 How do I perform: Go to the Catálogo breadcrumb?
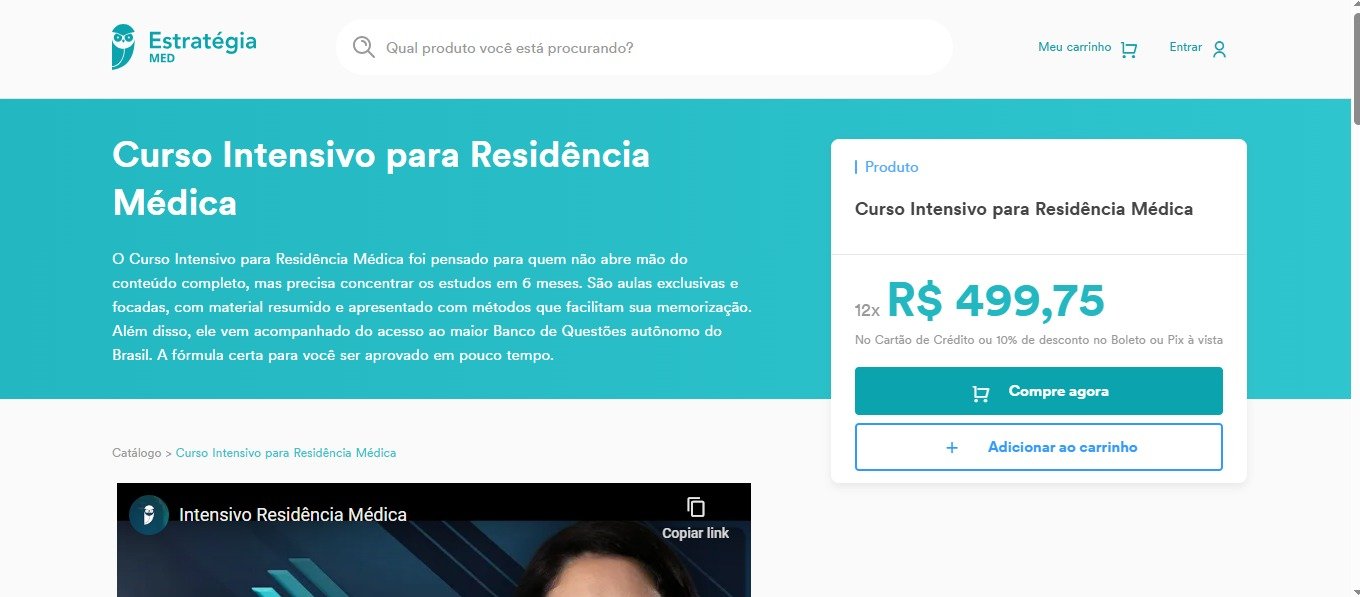(136, 453)
